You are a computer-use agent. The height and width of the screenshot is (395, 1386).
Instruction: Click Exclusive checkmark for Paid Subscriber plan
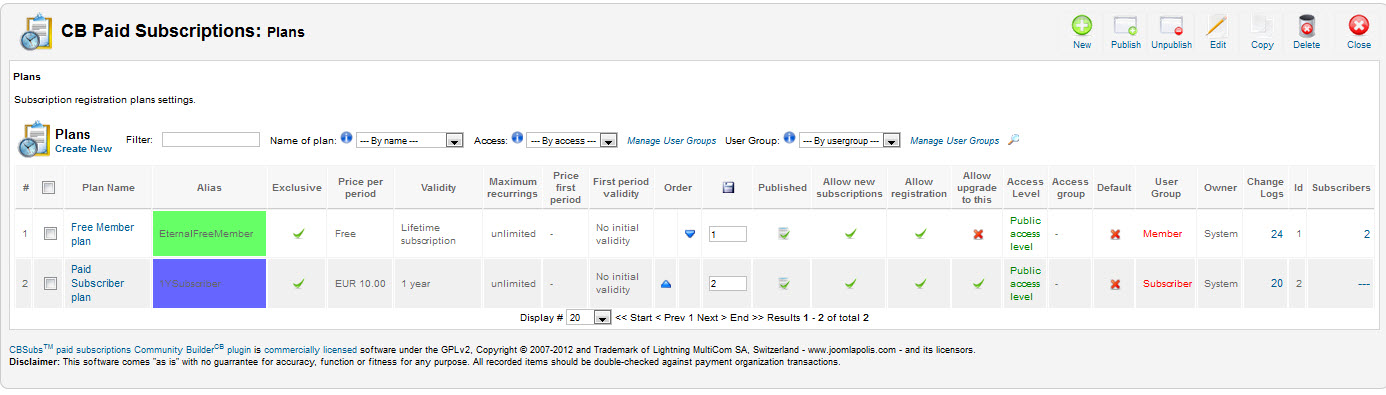298,284
